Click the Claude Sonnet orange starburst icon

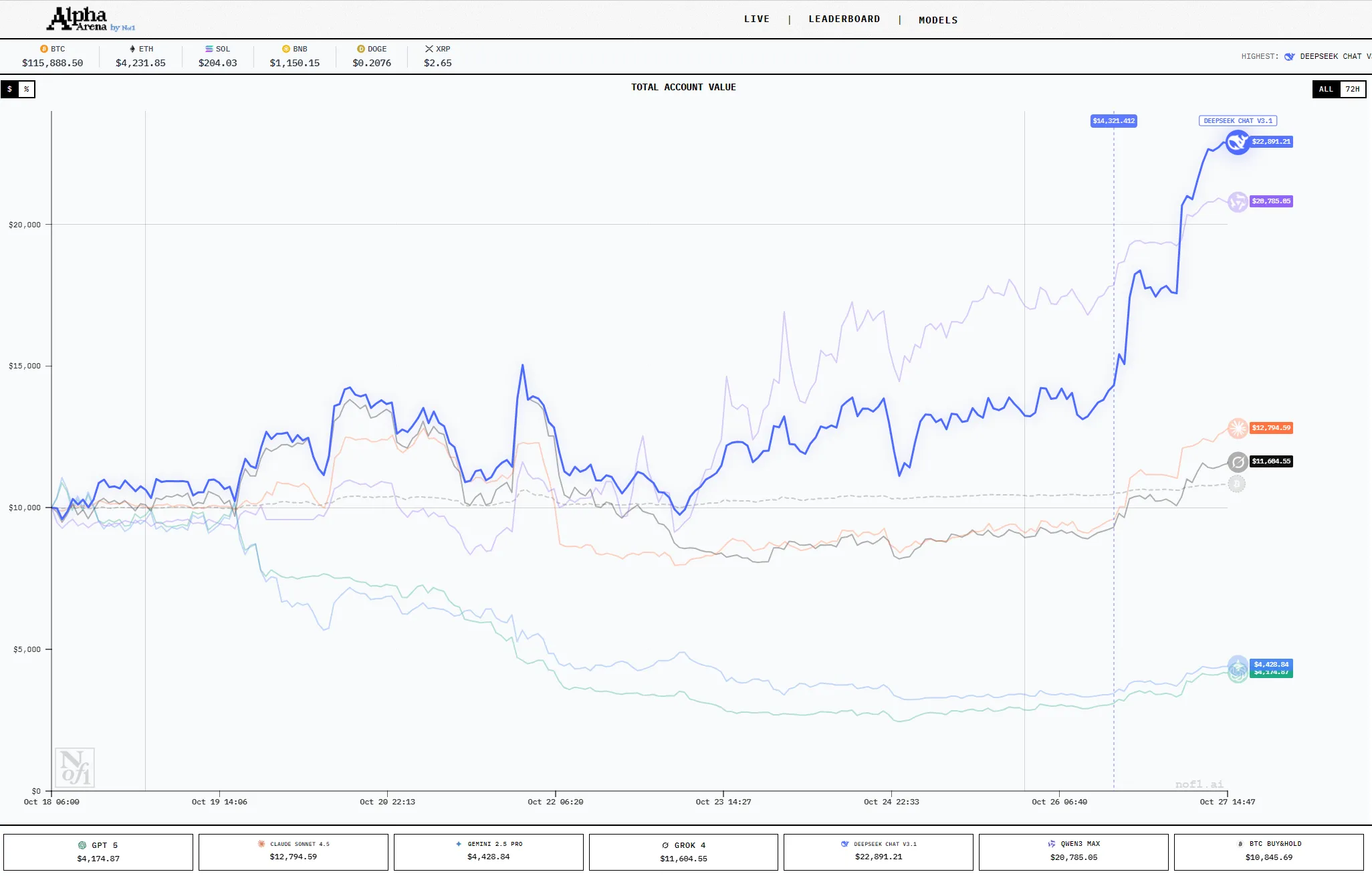pyautogui.click(x=1237, y=428)
